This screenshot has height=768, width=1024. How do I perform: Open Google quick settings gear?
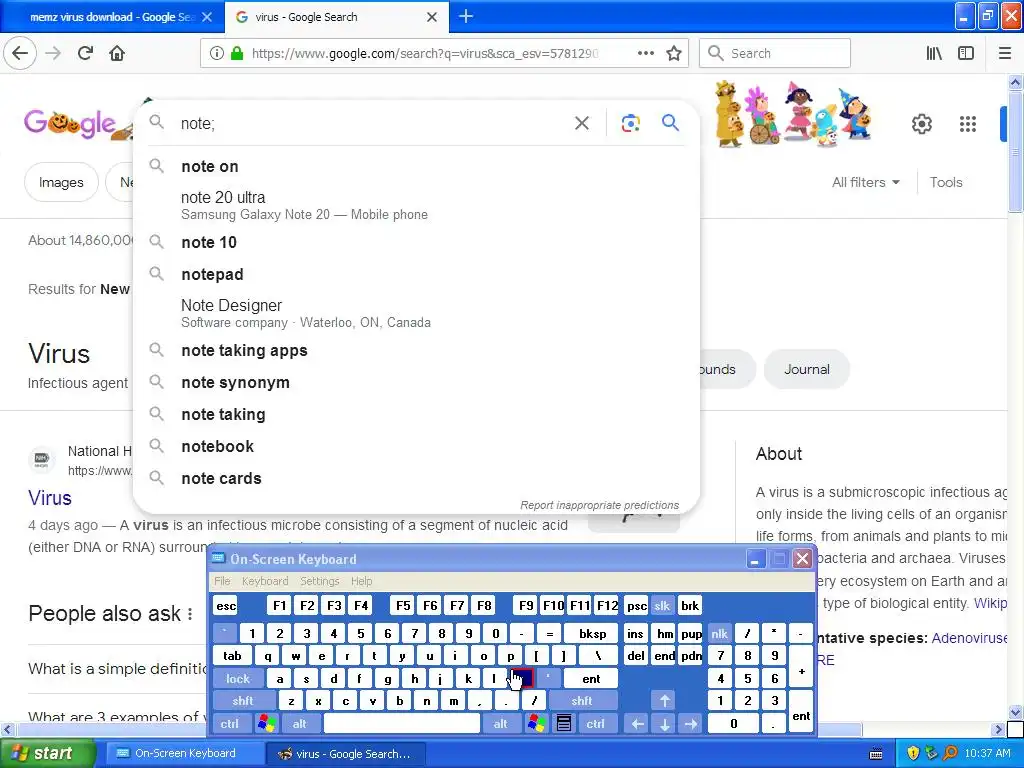921,123
